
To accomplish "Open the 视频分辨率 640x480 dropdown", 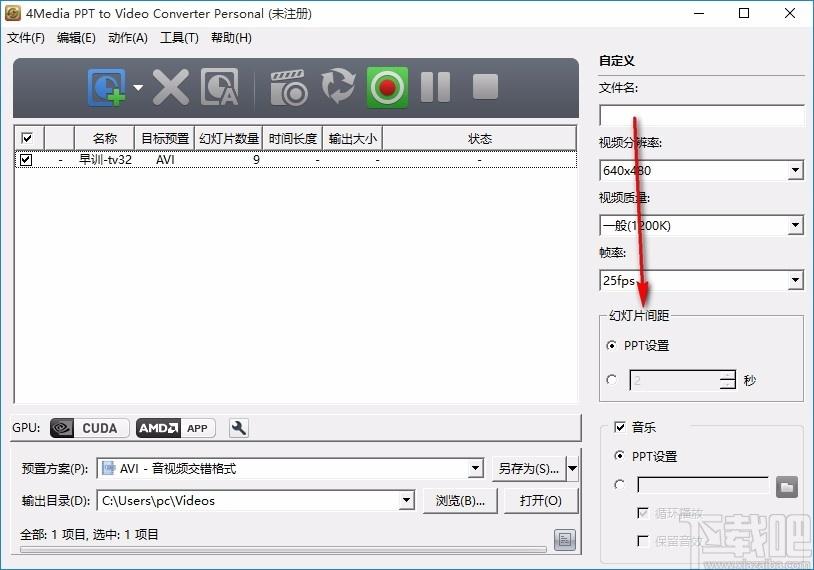I will click(x=795, y=170).
